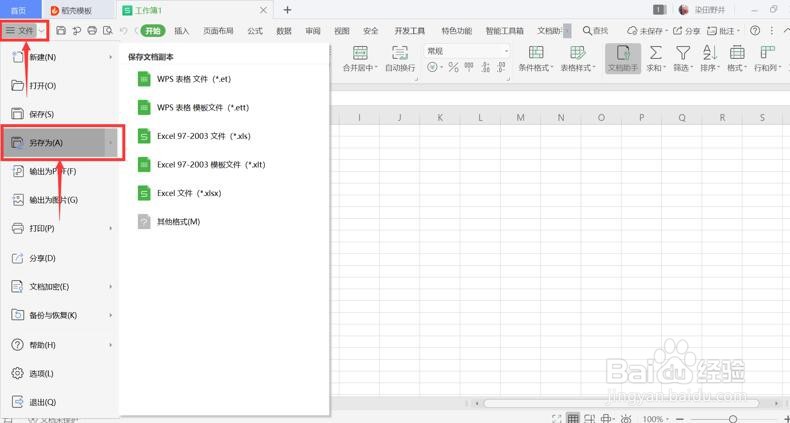The image size is (790, 423).
Task: Click the Print Preview icon in quick toolbar
Action: pos(107,31)
